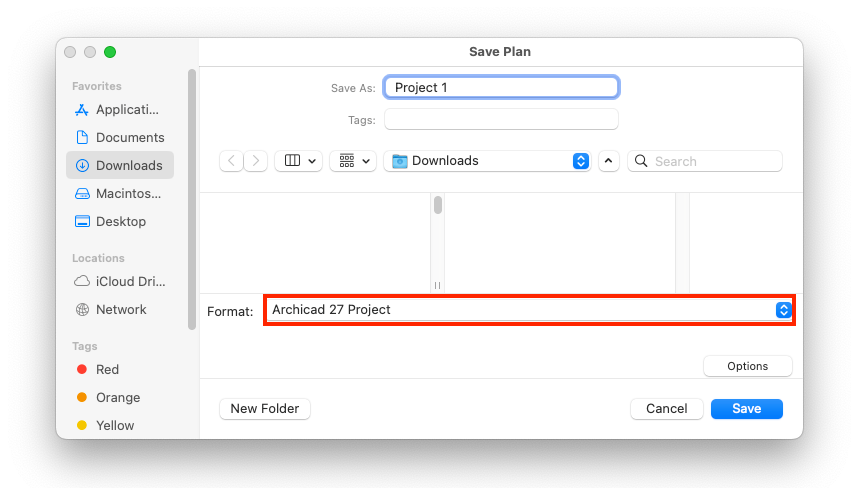Click the back navigation arrow
The image size is (859, 488).
pyautogui.click(x=231, y=161)
